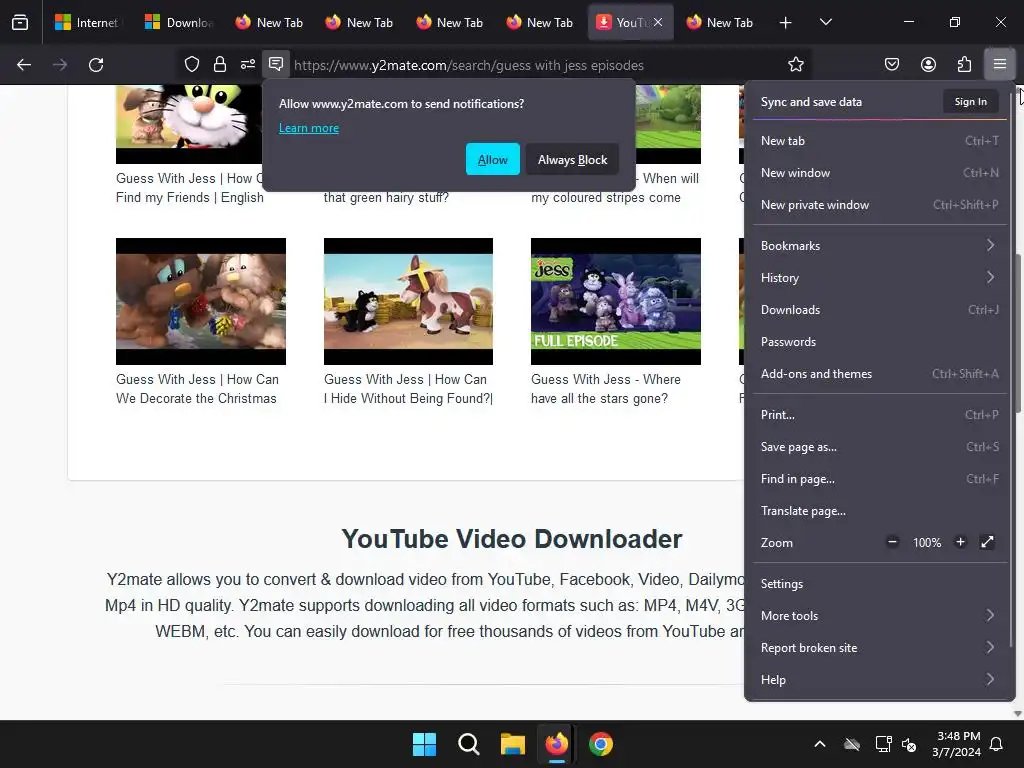Image resolution: width=1024 pixels, height=768 pixels.
Task: Open the FULL EPISODE stars thumbnail
Action: [616, 301]
